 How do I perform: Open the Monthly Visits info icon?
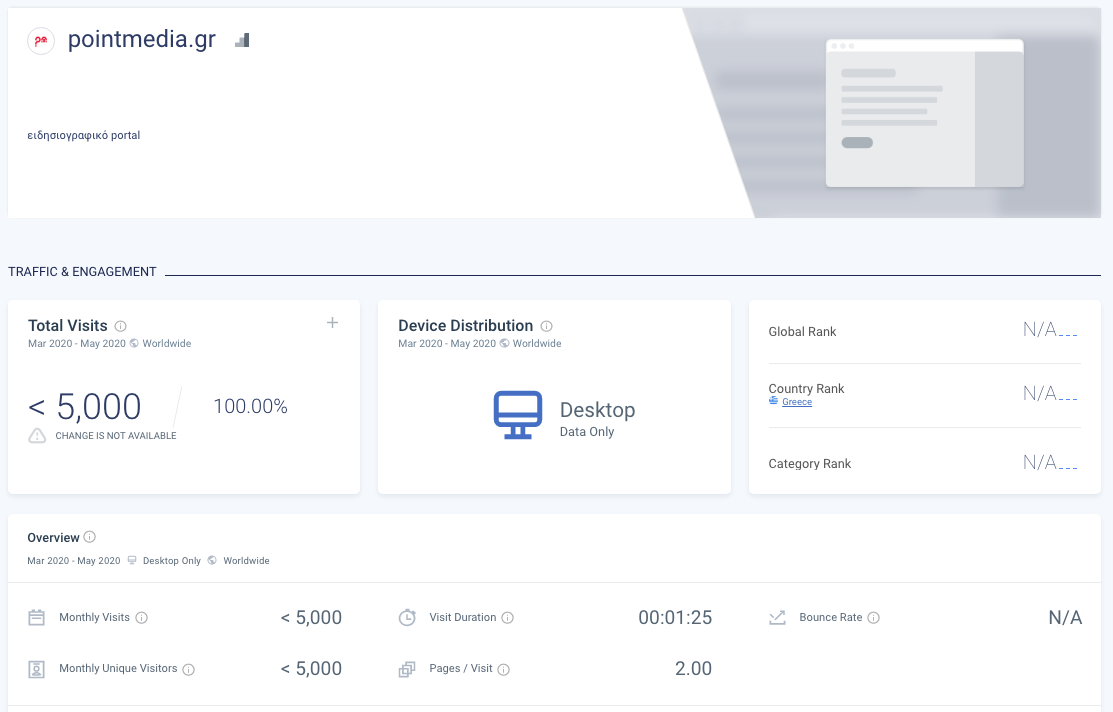(x=142, y=618)
